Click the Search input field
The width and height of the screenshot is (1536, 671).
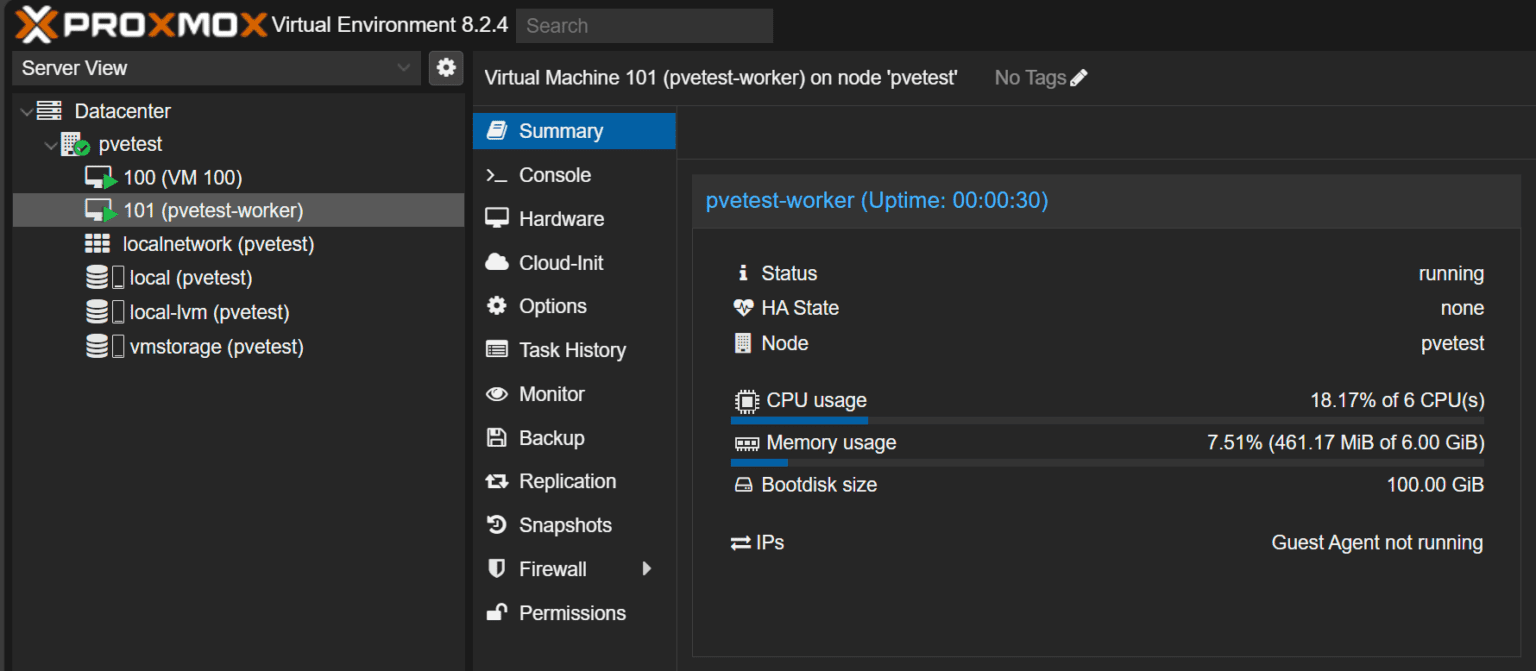[645, 26]
